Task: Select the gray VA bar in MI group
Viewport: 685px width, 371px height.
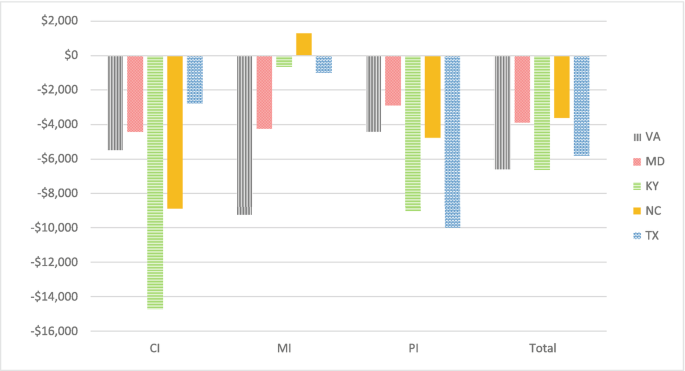Action: tap(244, 135)
